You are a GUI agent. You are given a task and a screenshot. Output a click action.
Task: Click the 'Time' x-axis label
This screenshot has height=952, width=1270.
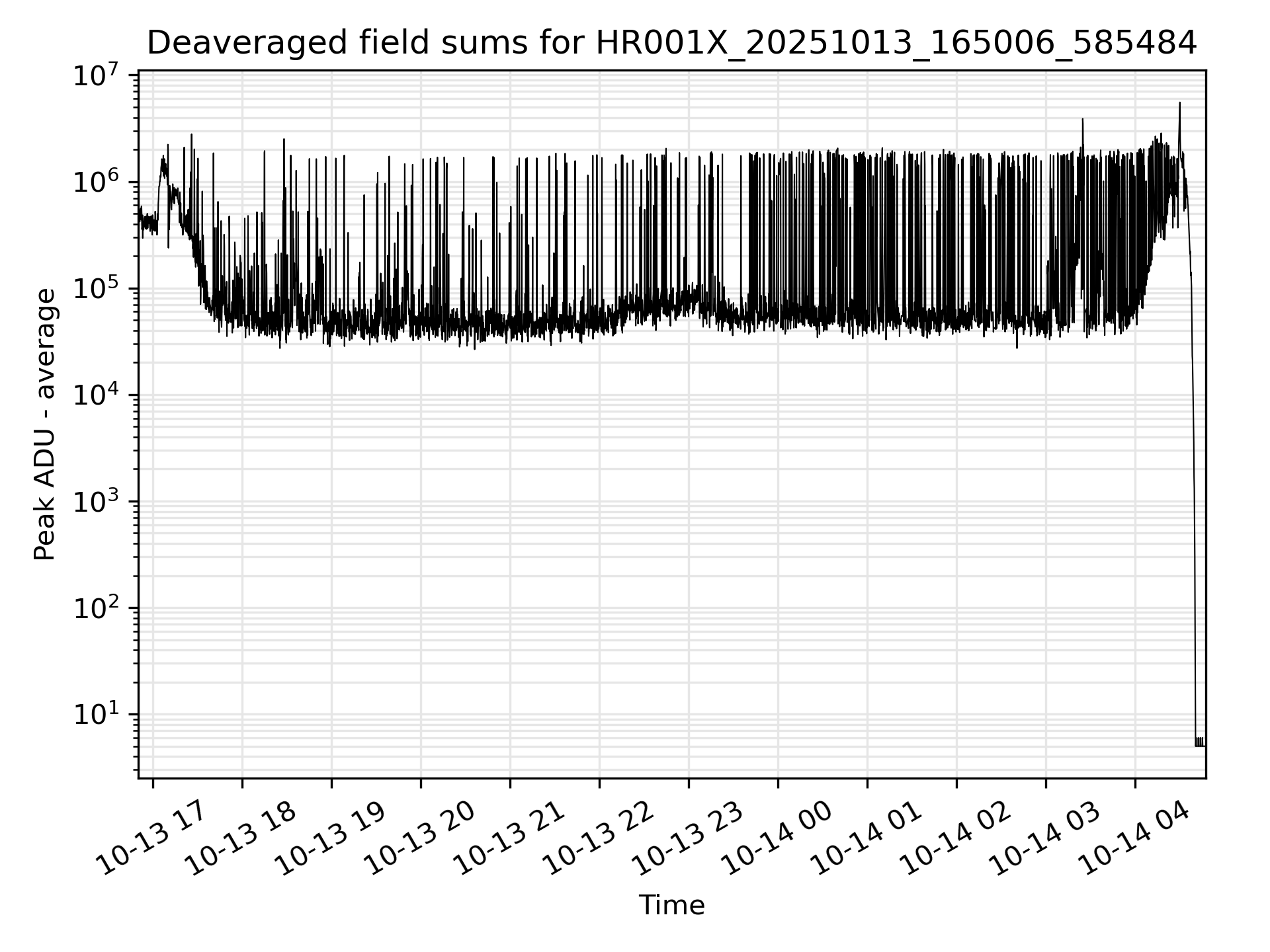pos(671,905)
